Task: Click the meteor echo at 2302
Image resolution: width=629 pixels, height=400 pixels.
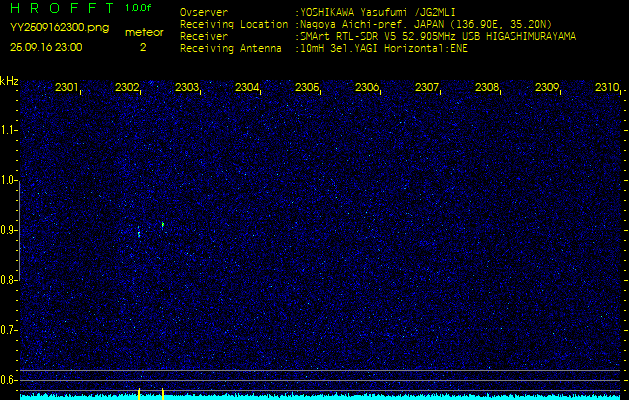Action: [x=139, y=232]
